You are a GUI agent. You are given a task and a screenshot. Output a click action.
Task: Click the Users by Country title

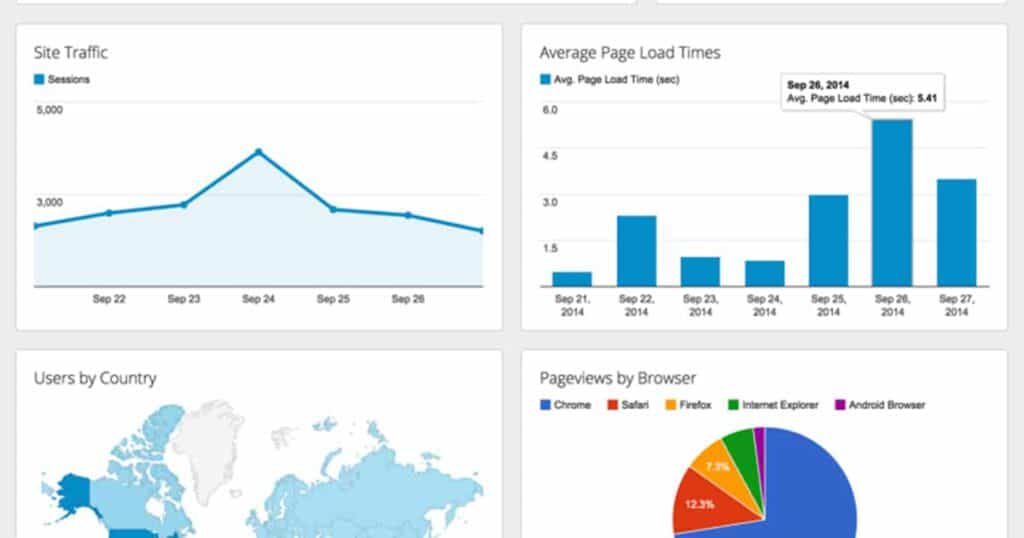point(95,378)
